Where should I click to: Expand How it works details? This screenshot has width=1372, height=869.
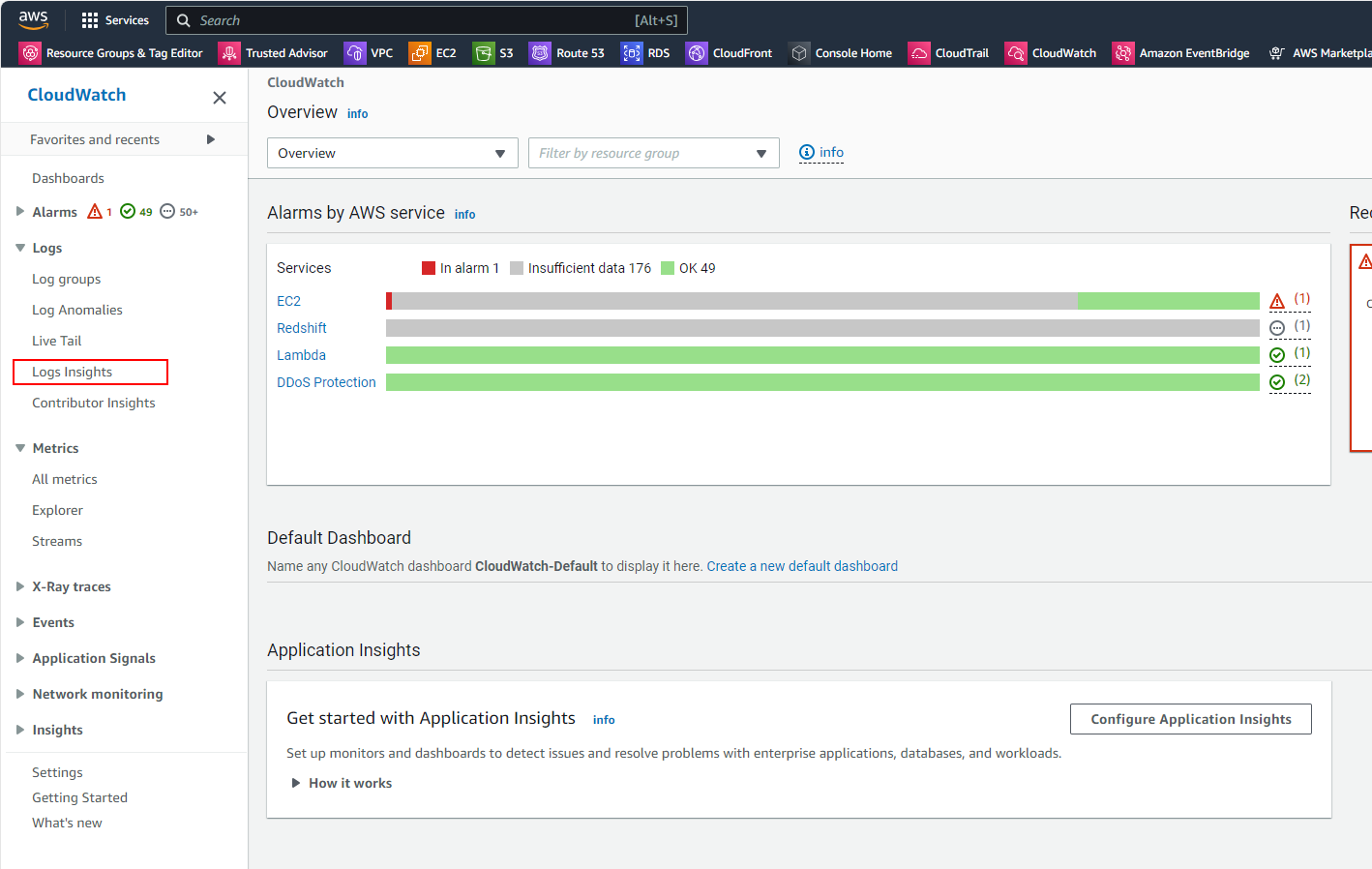point(342,783)
